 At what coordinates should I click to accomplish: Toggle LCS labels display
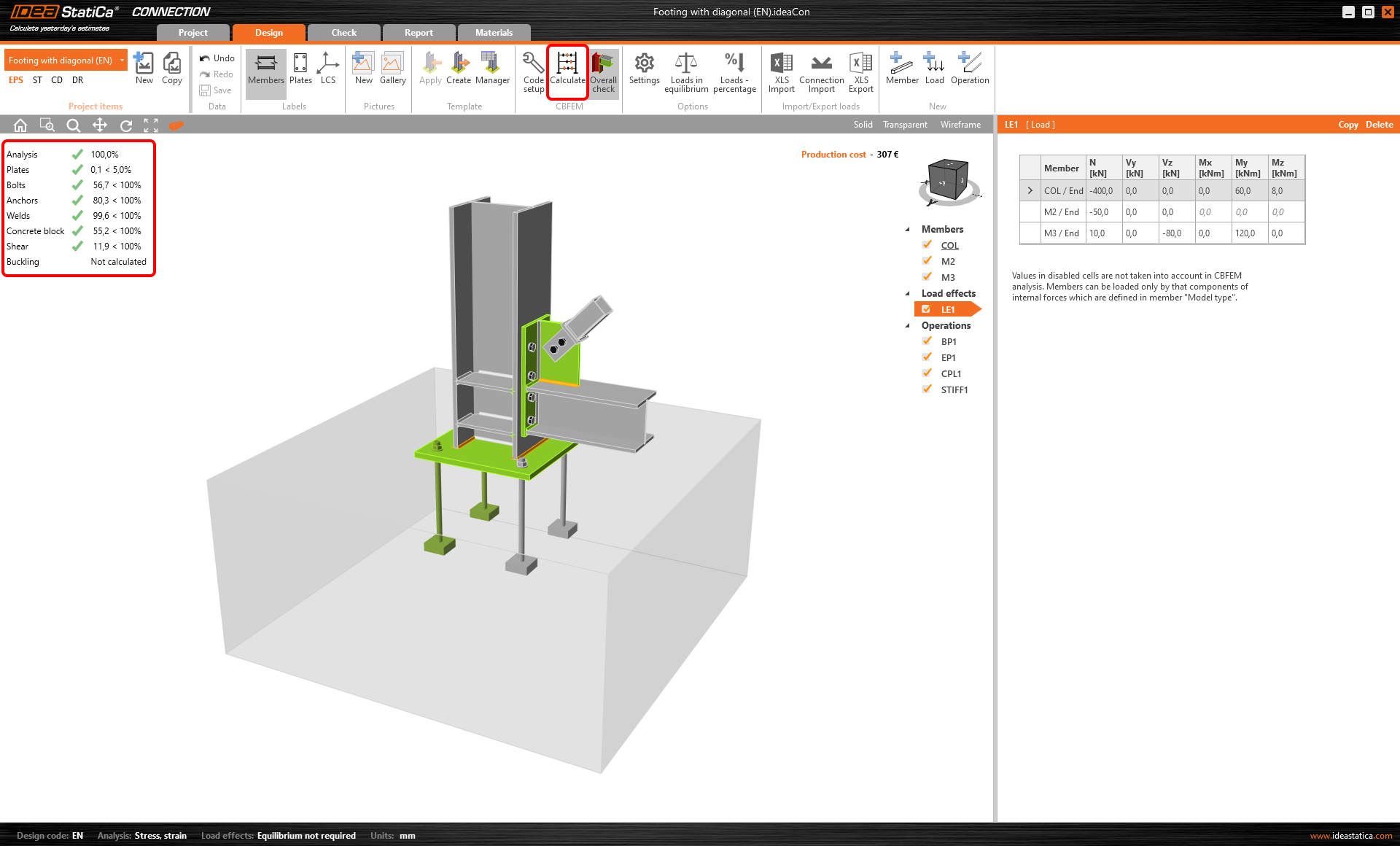point(328,68)
